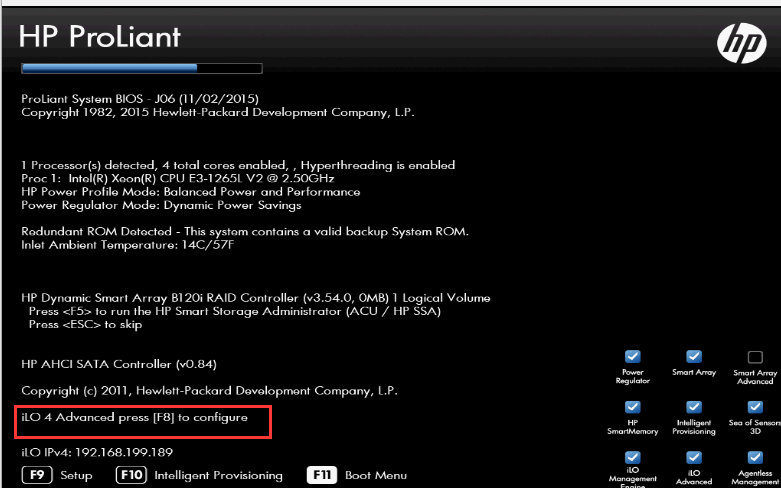The height and width of the screenshot is (488, 781).
Task: Click the iLO IPv4 address line
Action: [x=96, y=453]
